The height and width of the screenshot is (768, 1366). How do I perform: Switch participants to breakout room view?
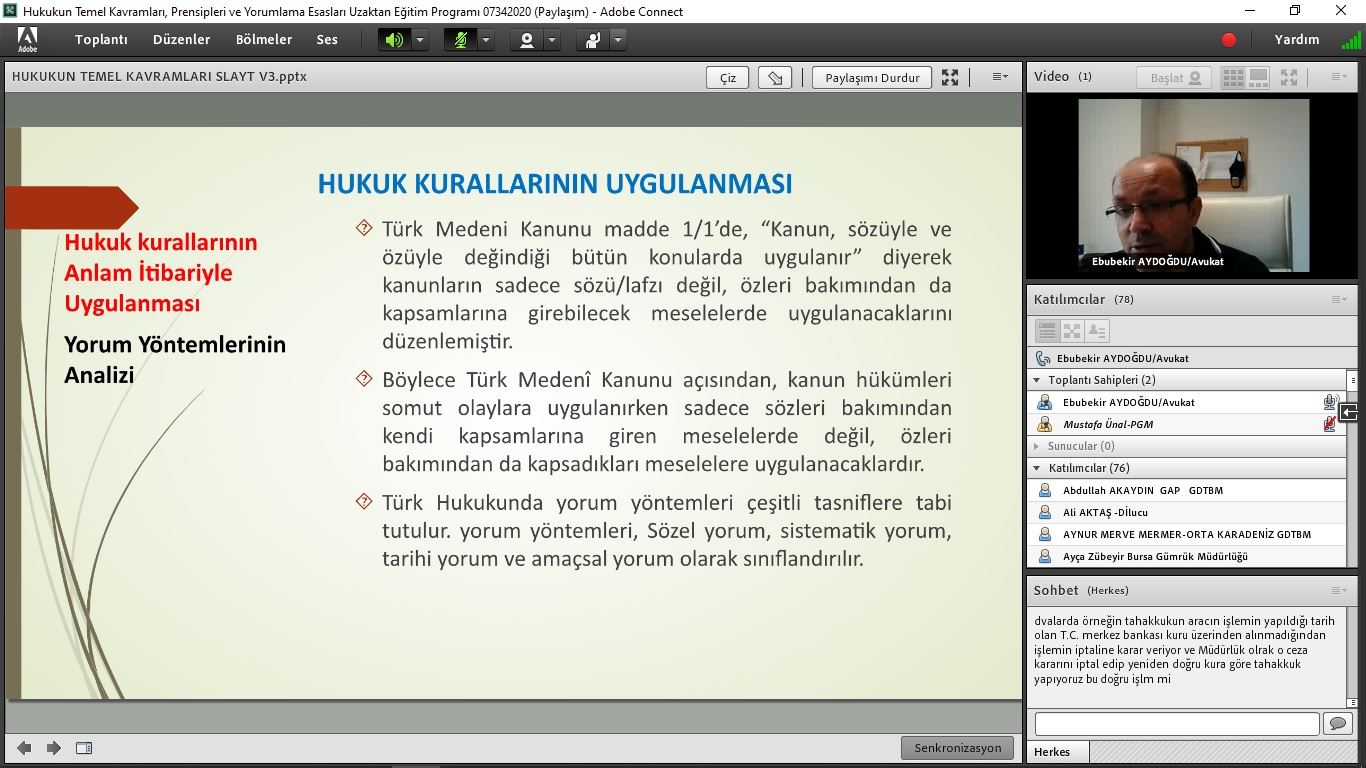(x=1072, y=330)
